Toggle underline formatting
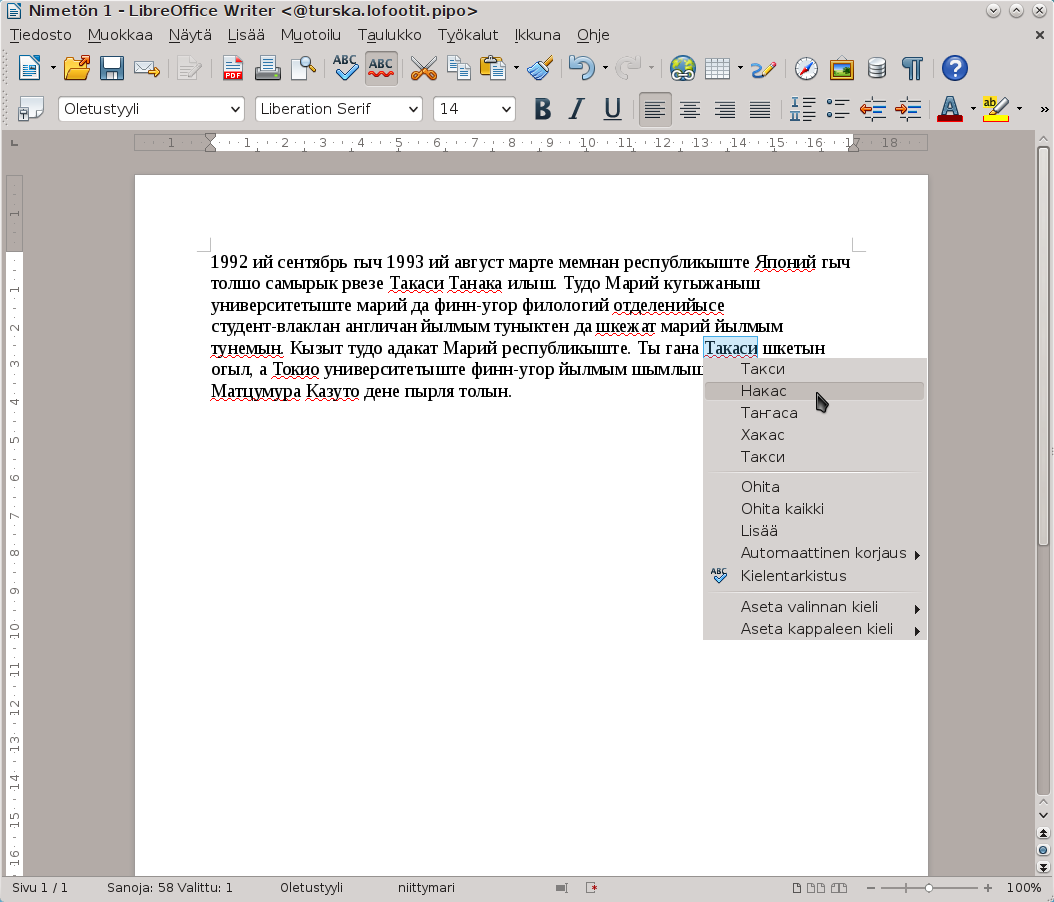1054x902 pixels. click(x=612, y=109)
